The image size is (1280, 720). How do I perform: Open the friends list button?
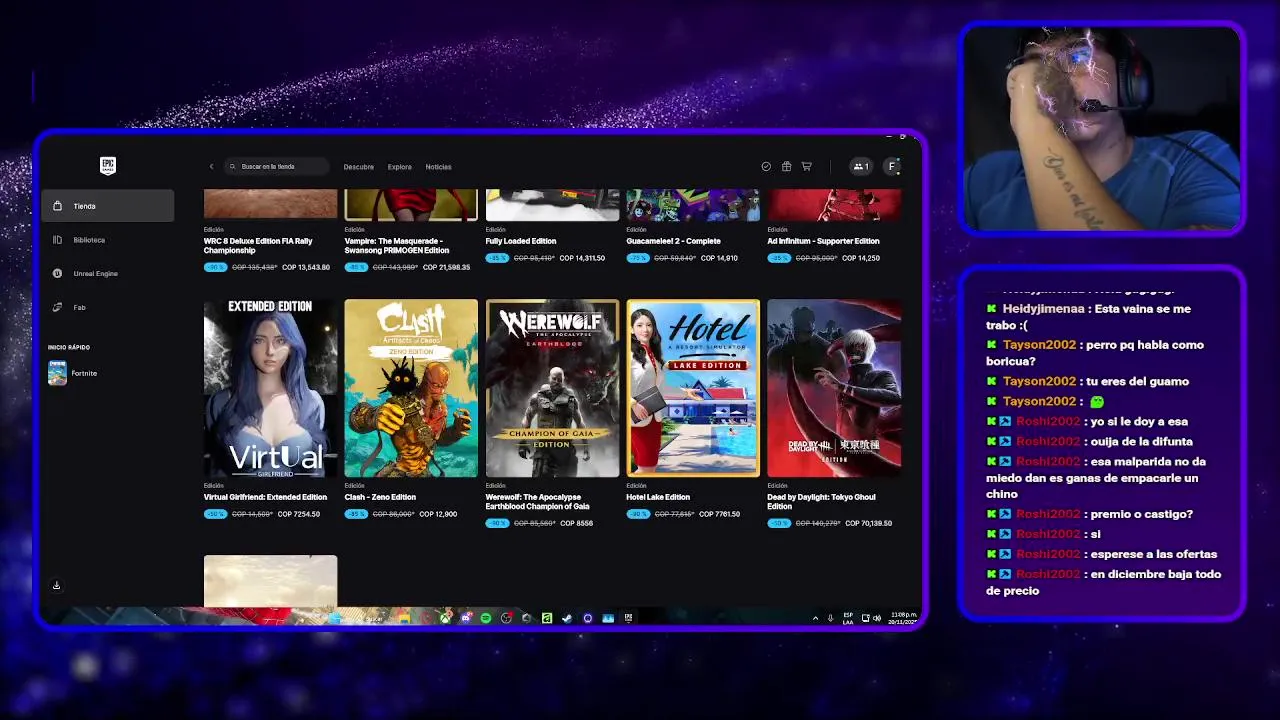click(x=860, y=166)
